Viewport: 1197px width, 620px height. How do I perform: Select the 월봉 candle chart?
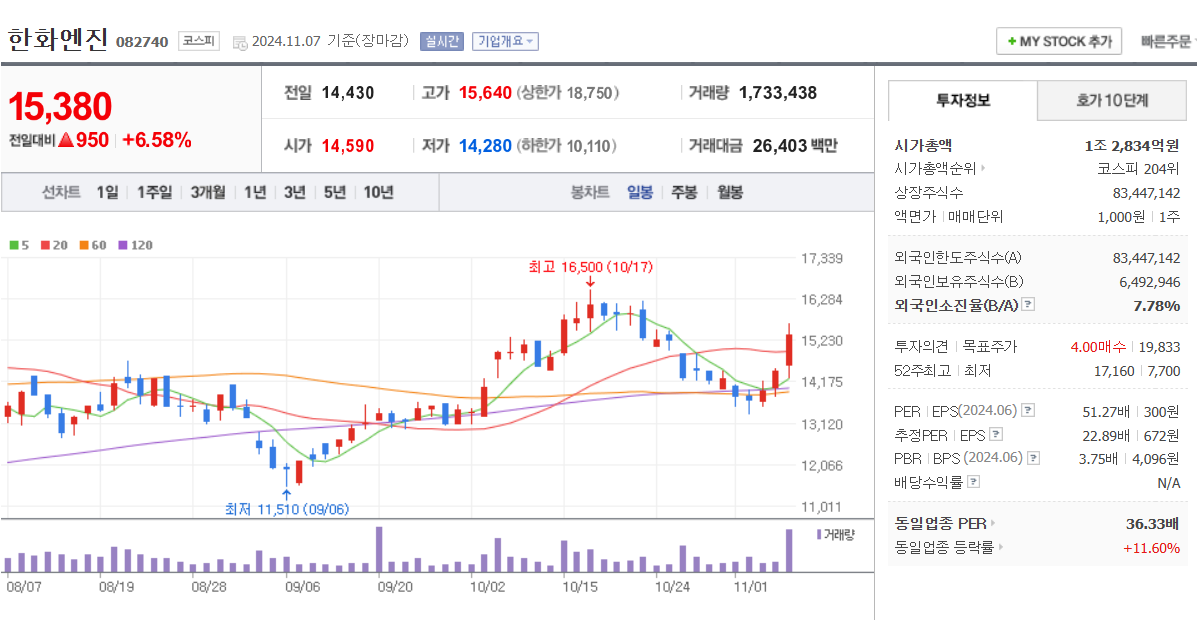730,192
